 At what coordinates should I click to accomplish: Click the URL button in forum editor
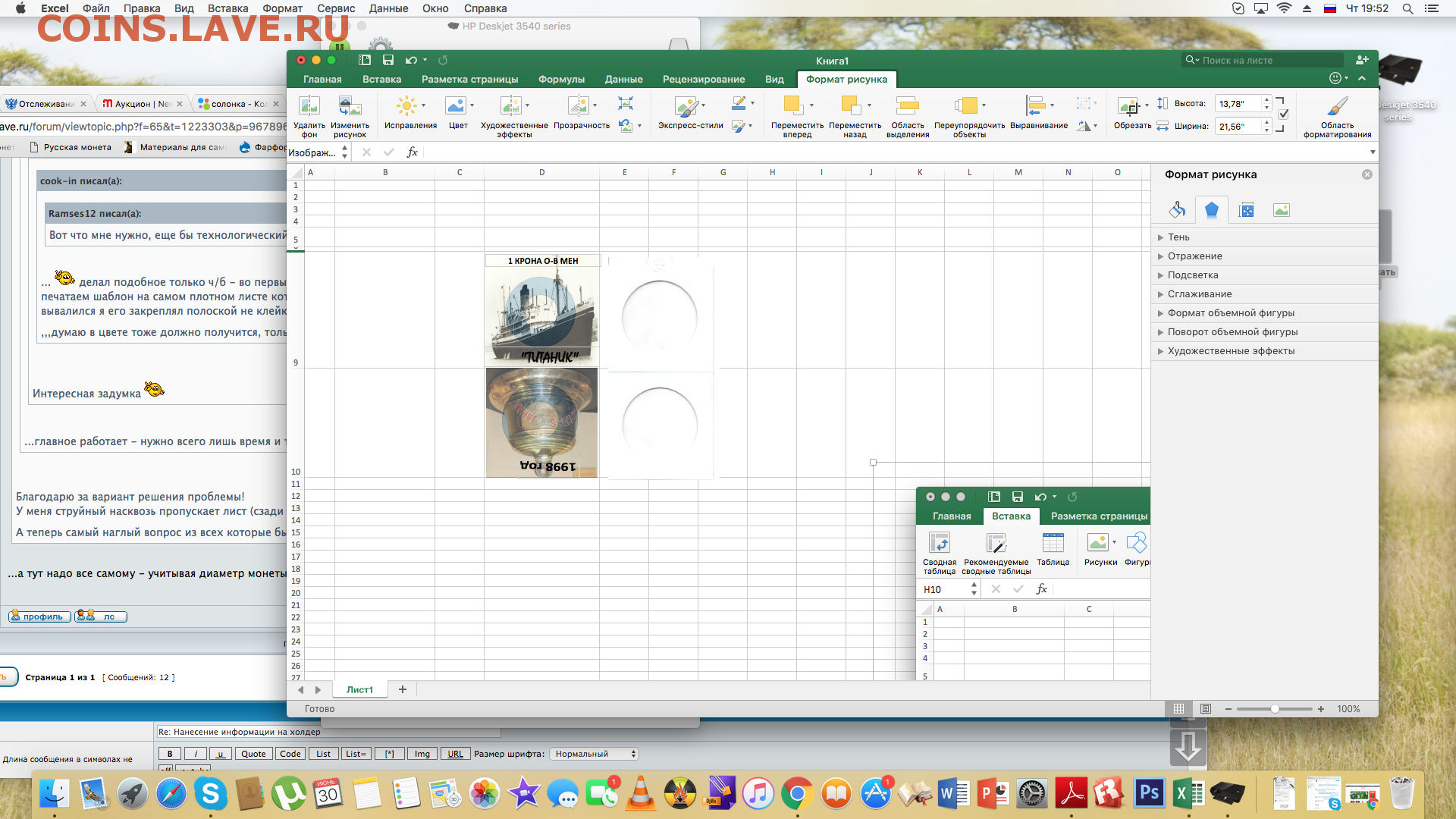coord(455,754)
